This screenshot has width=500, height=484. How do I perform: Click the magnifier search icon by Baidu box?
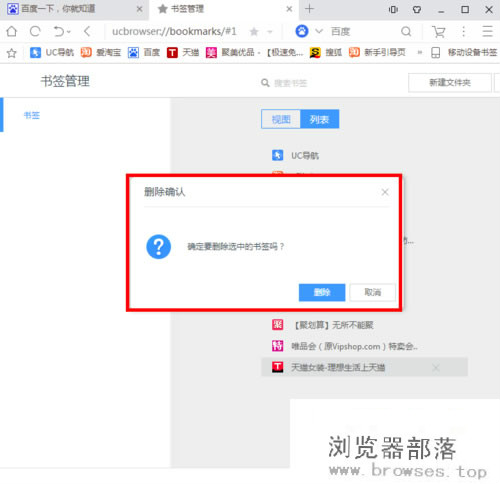pyautogui.click(x=406, y=32)
